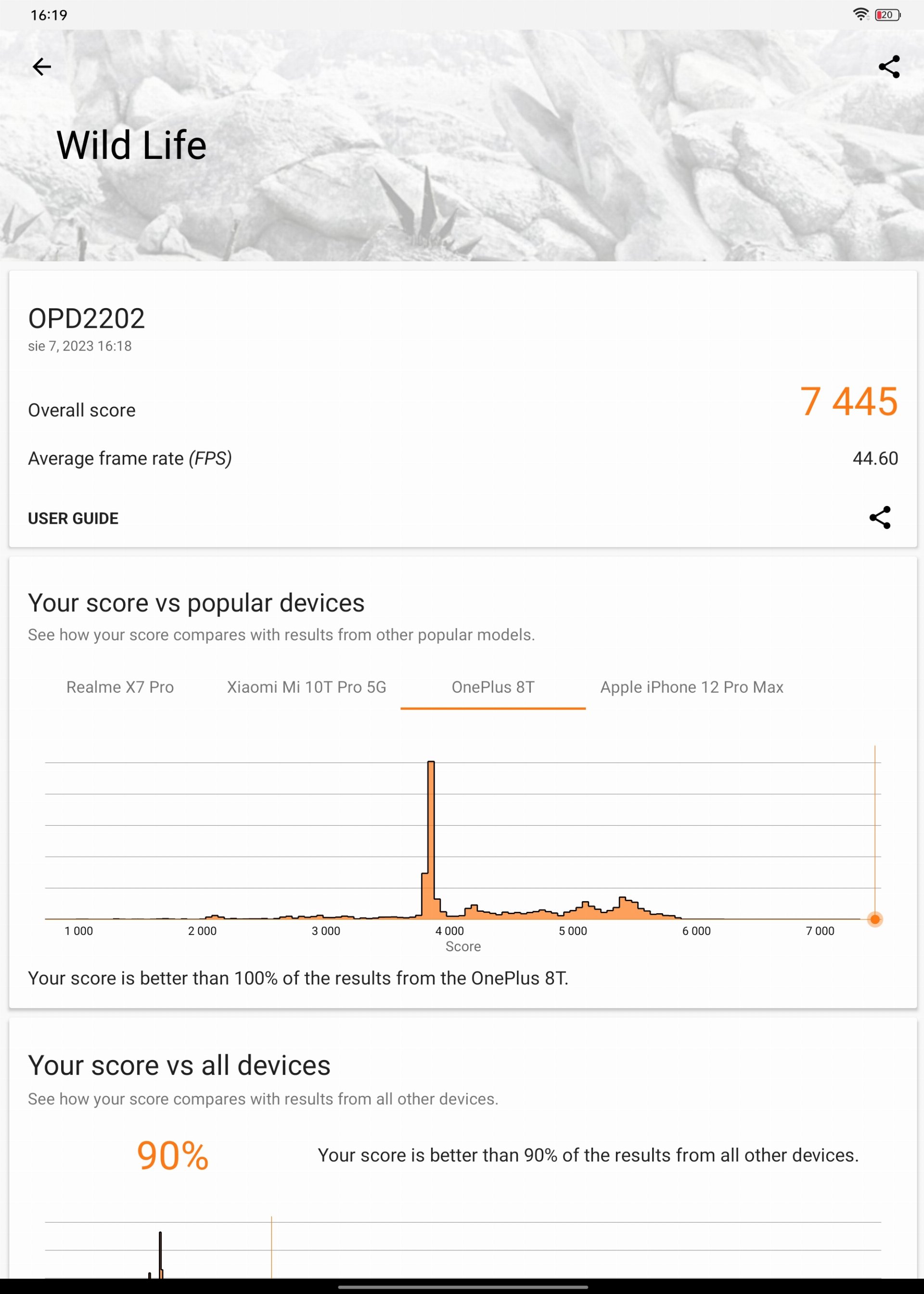This screenshot has width=924, height=1294.
Task: Tap the average frame rate value 44.60
Action: (x=875, y=459)
